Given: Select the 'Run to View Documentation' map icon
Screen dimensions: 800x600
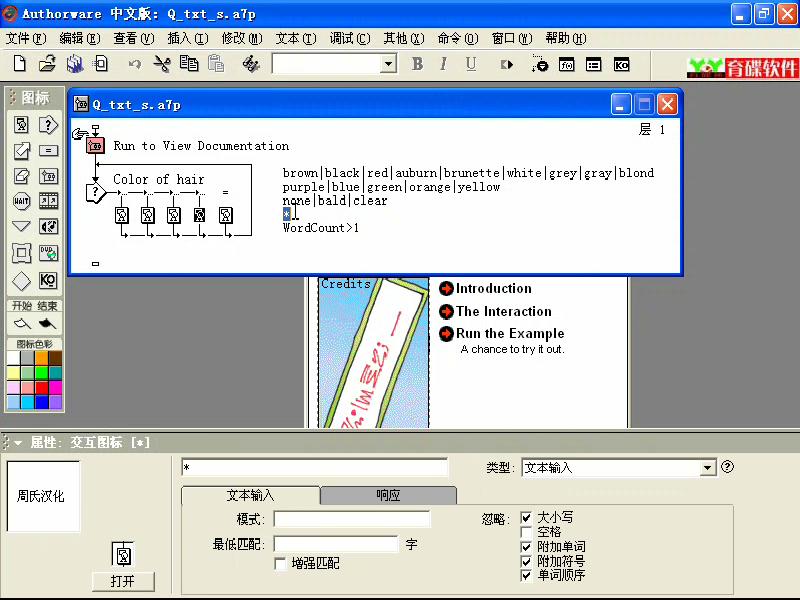Looking at the screenshot, I should pyautogui.click(x=95, y=146).
